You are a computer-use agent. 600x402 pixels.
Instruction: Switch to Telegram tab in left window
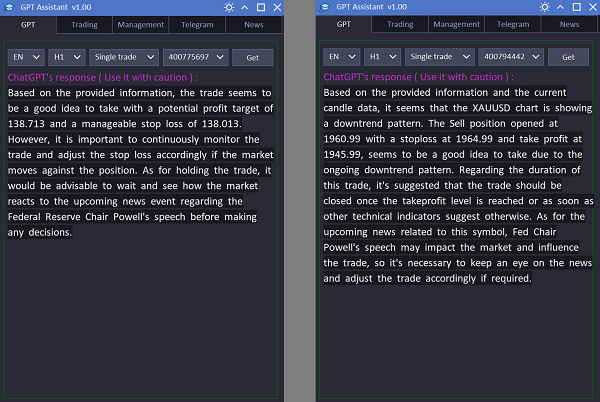(197, 25)
